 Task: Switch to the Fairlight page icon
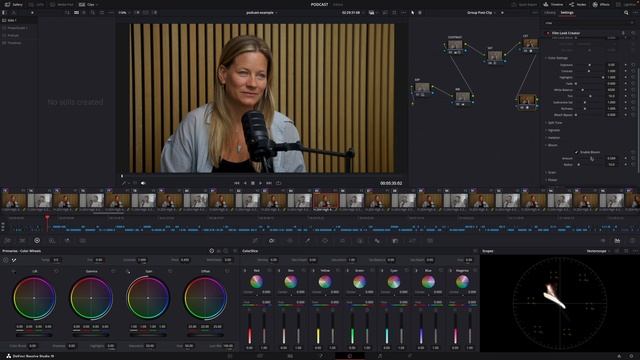380,356
